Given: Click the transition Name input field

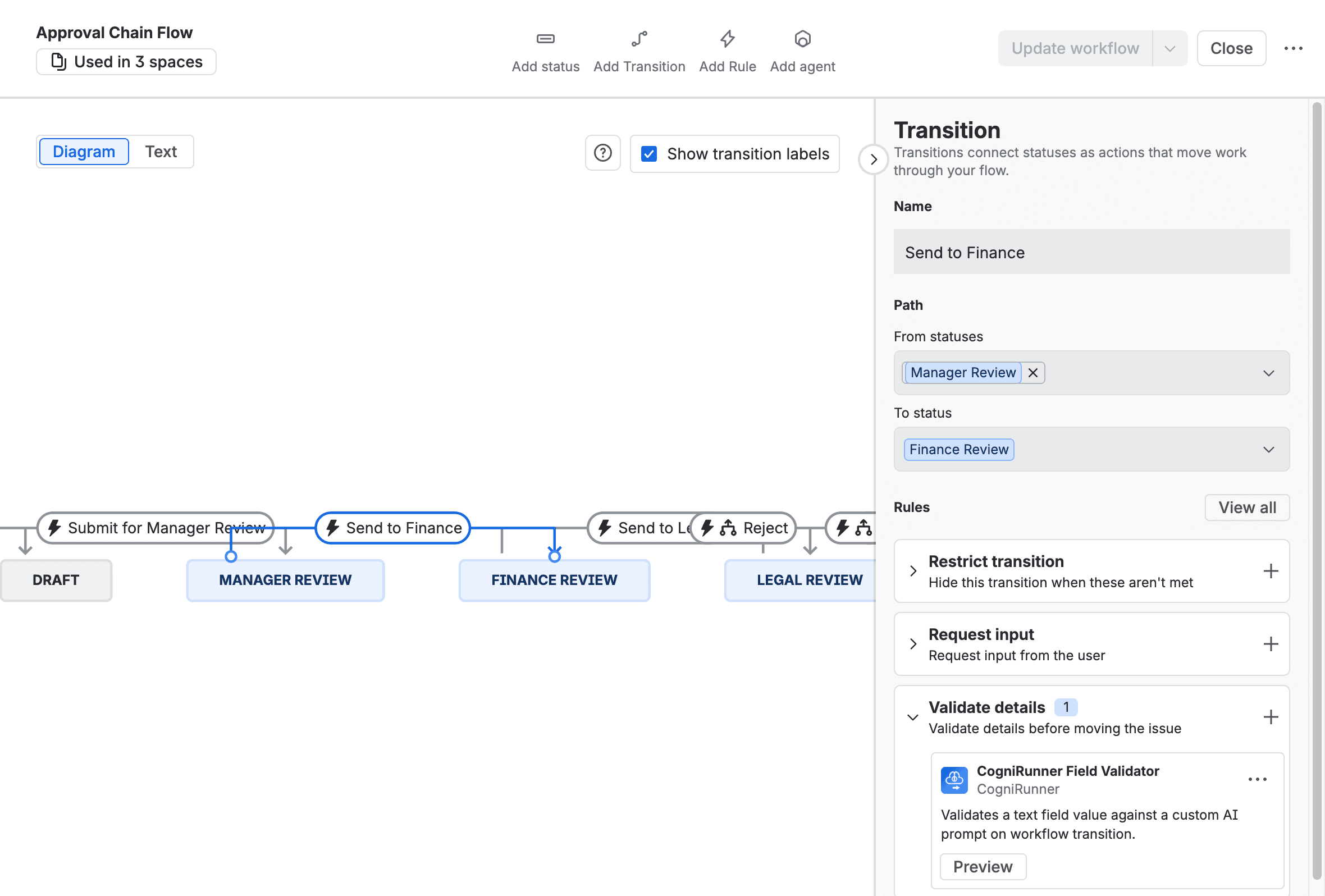Looking at the screenshot, I should 1091,252.
